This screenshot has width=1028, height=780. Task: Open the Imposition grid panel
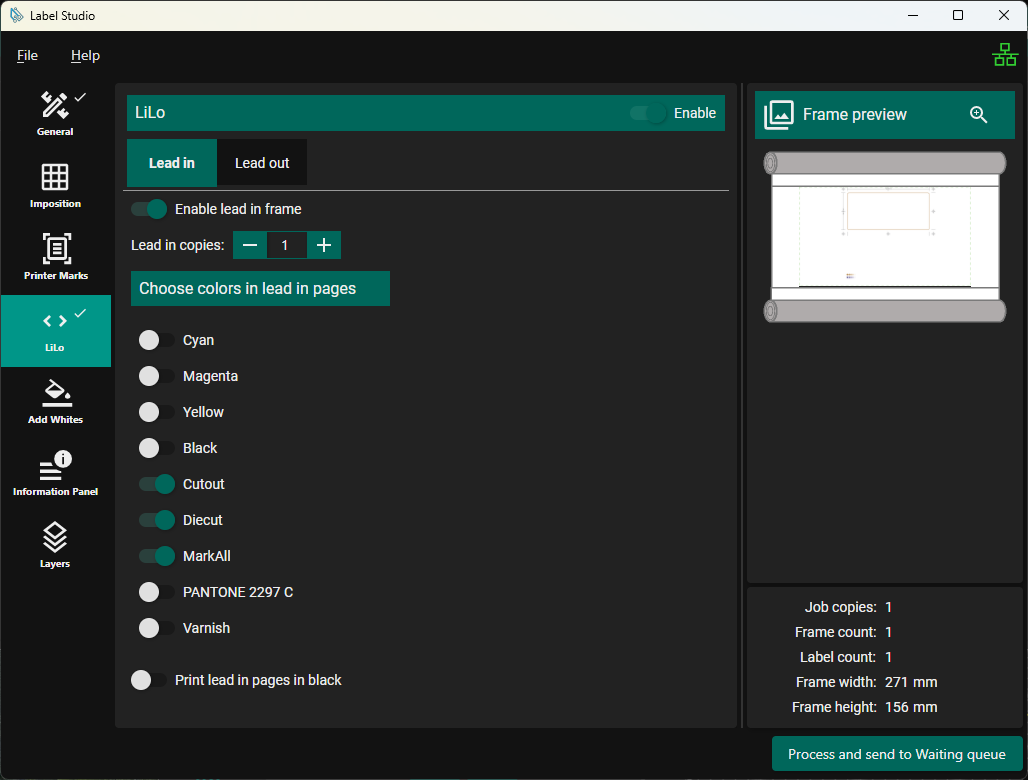55,186
